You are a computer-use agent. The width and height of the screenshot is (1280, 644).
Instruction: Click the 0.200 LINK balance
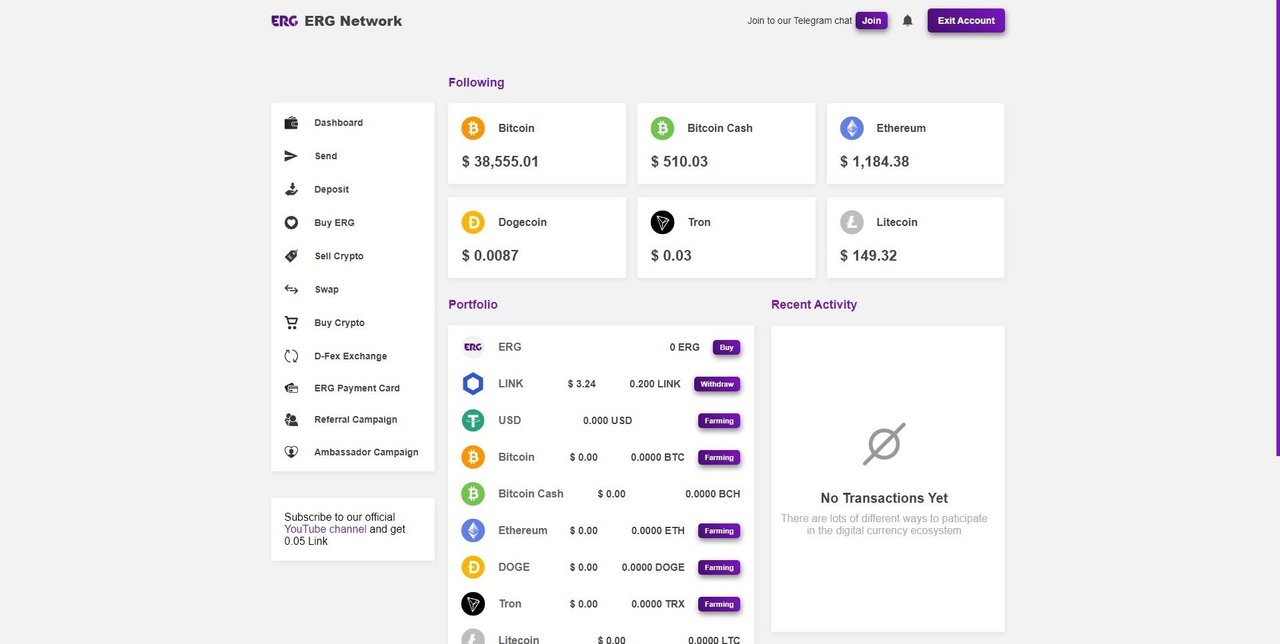click(x=655, y=384)
